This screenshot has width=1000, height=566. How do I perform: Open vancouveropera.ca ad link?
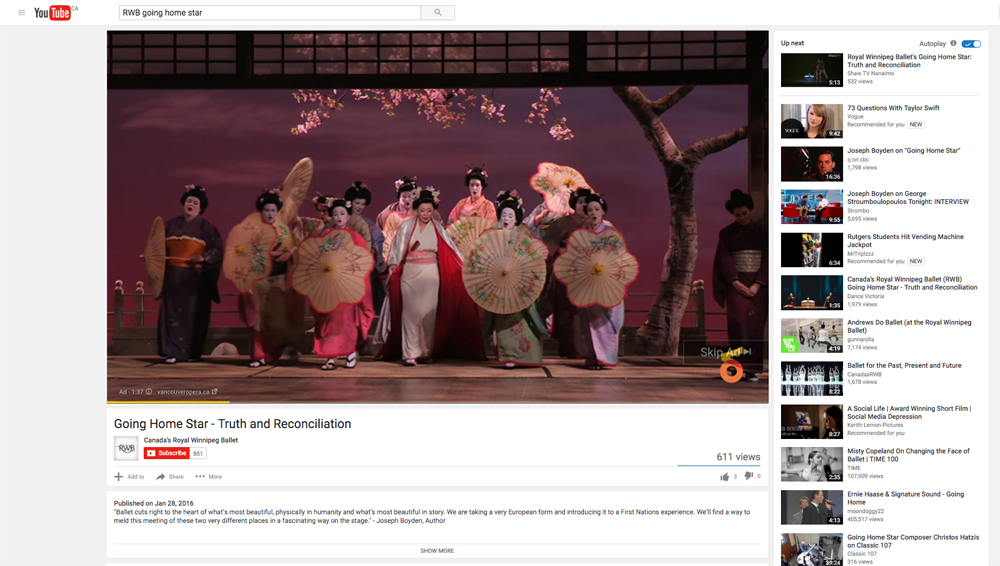[187, 392]
